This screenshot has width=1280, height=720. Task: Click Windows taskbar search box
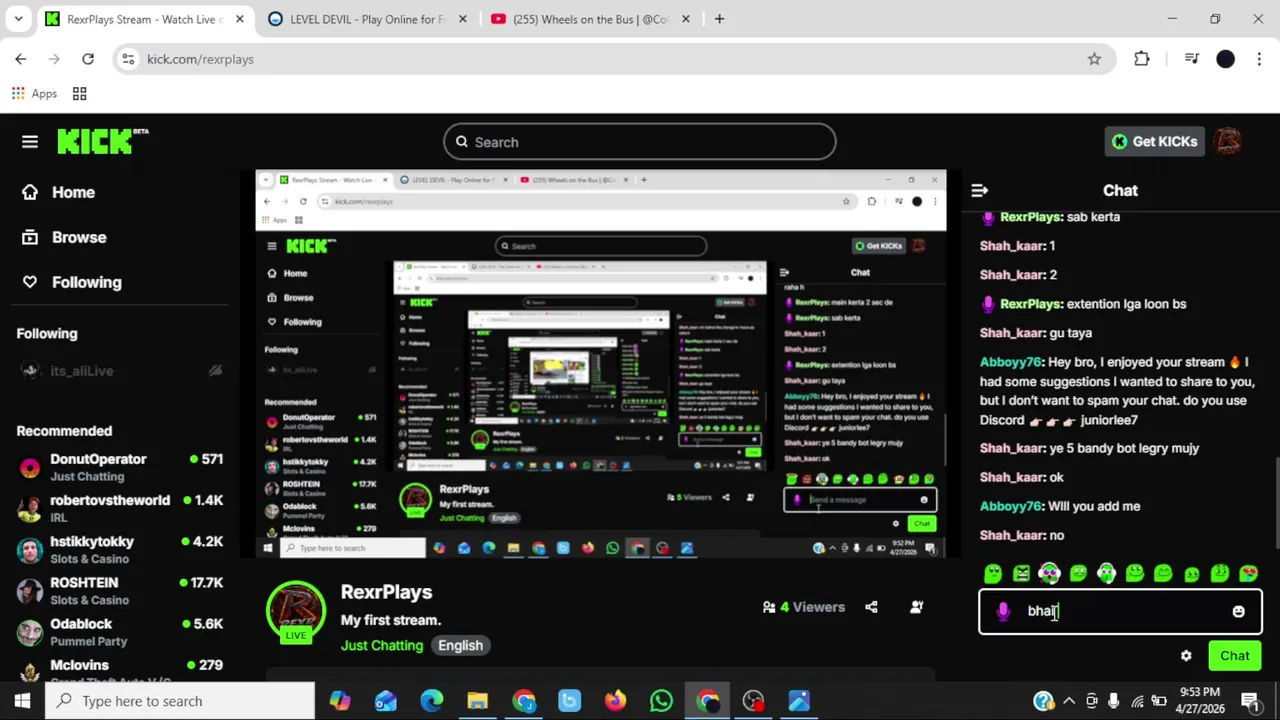point(180,701)
